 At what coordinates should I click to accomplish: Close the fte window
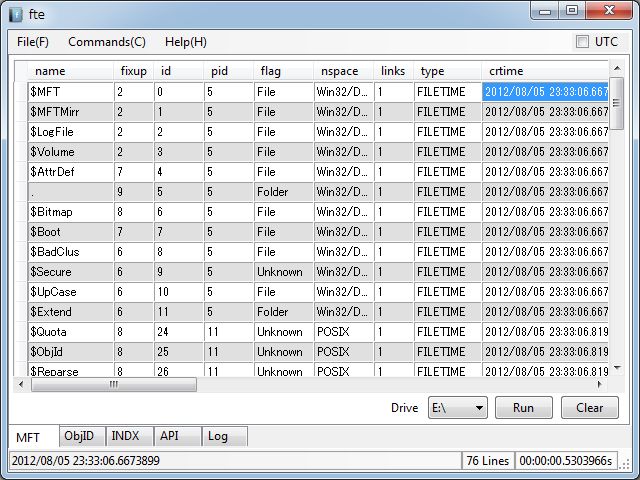(609, 11)
